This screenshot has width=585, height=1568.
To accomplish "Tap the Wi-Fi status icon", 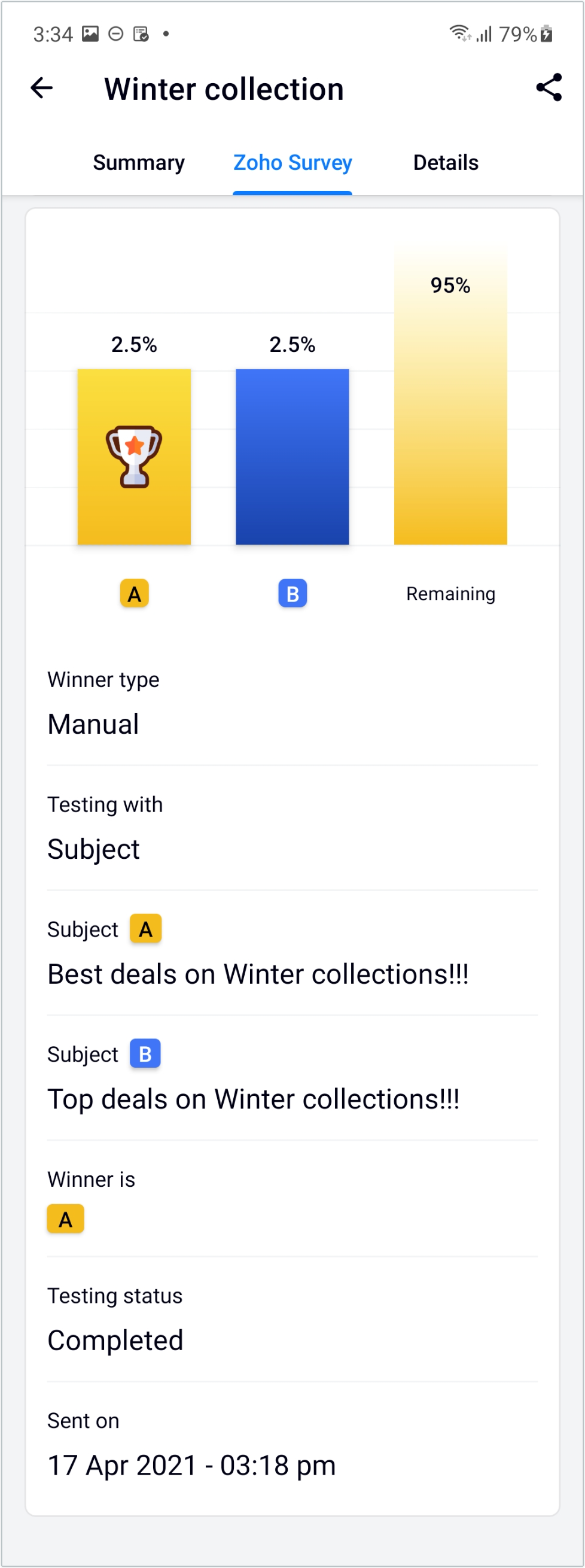I will pos(461,33).
